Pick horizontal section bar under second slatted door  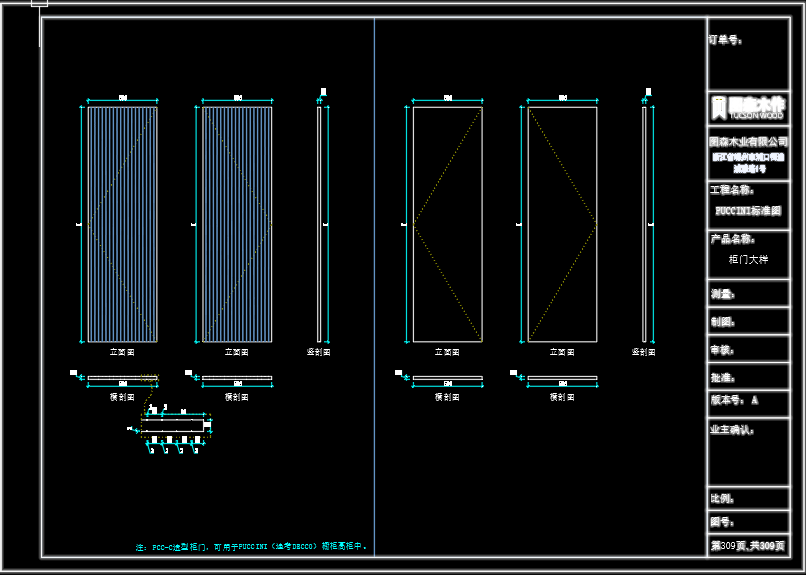(x=237, y=378)
